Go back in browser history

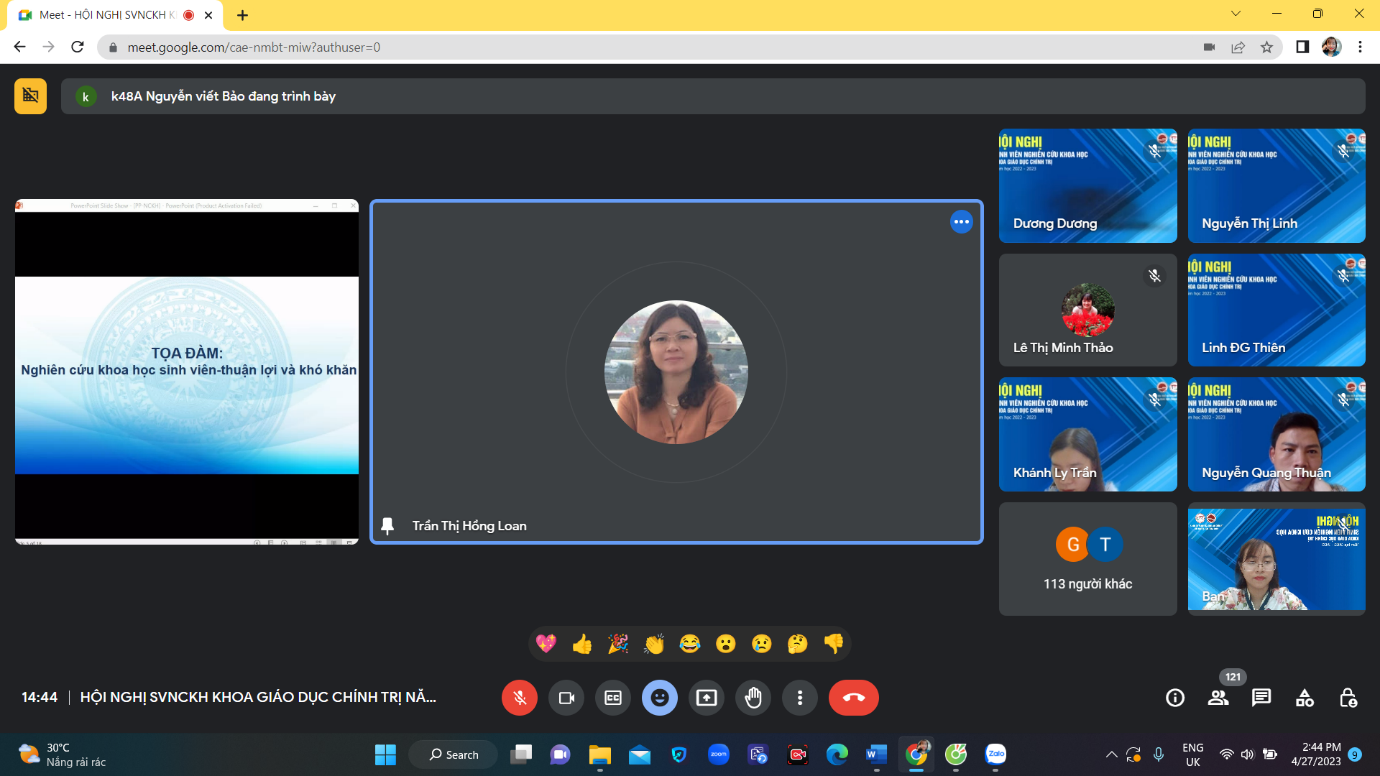[20, 47]
